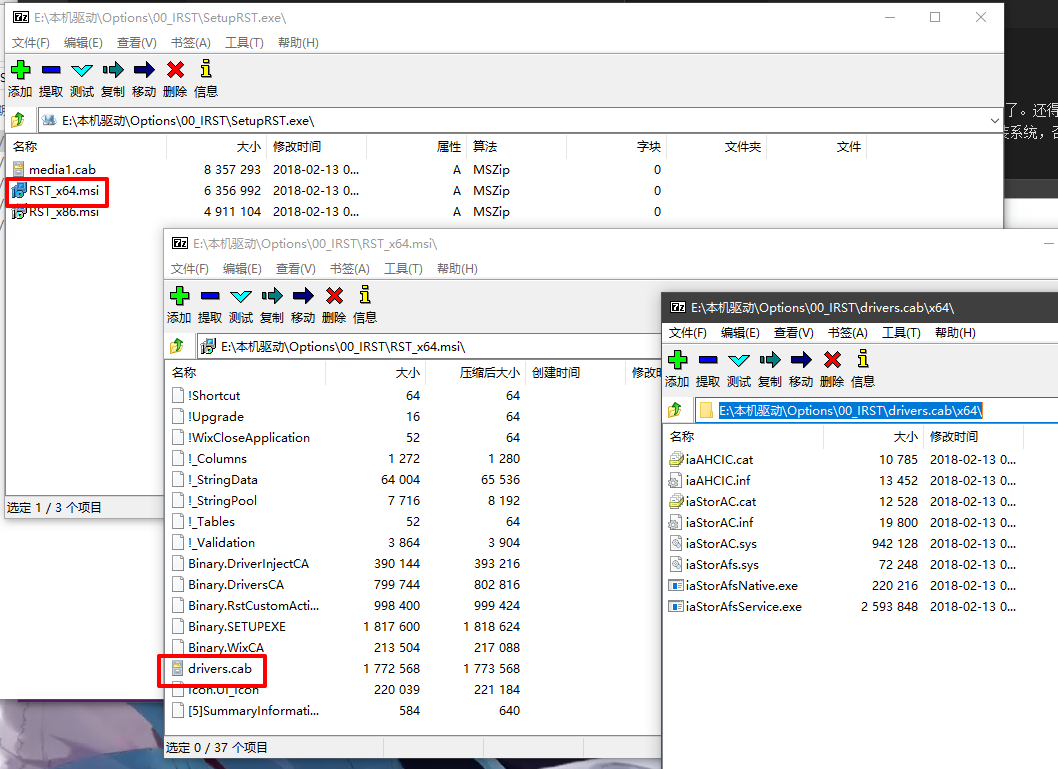Click the up-folder icon in the drivers.cab\x64 window
1058x769 pixels.
pos(675,410)
